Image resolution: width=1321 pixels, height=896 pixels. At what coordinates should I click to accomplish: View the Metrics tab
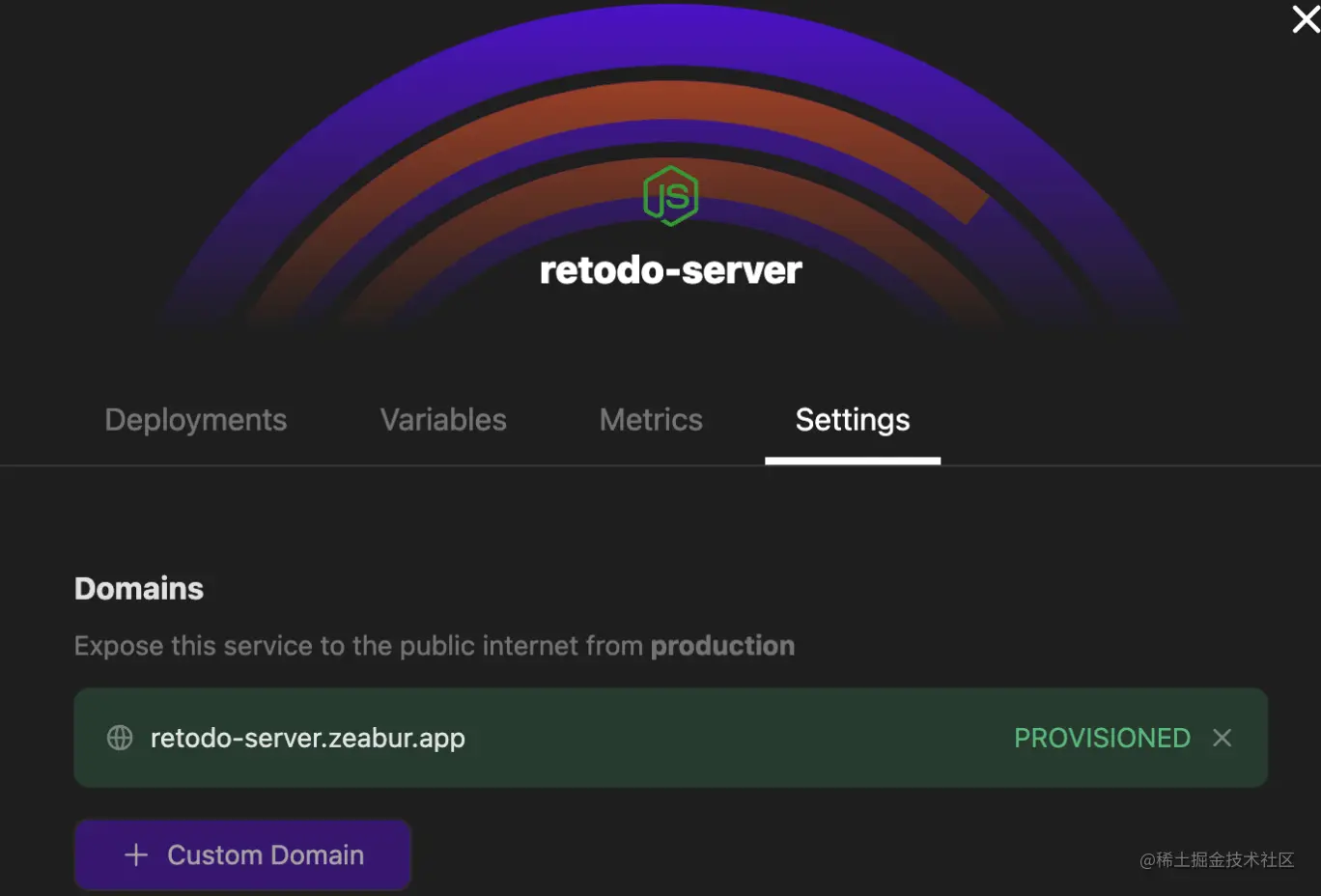point(651,420)
